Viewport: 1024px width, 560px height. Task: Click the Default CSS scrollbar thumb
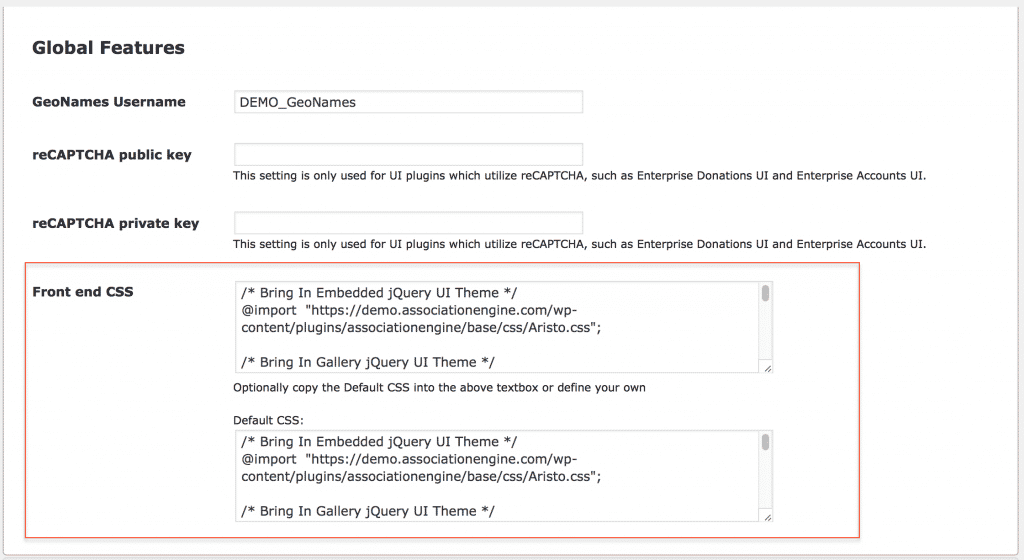pos(765,442)
